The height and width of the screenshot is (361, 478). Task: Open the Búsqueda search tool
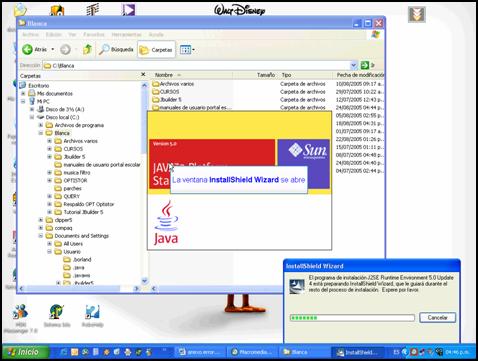116,50
